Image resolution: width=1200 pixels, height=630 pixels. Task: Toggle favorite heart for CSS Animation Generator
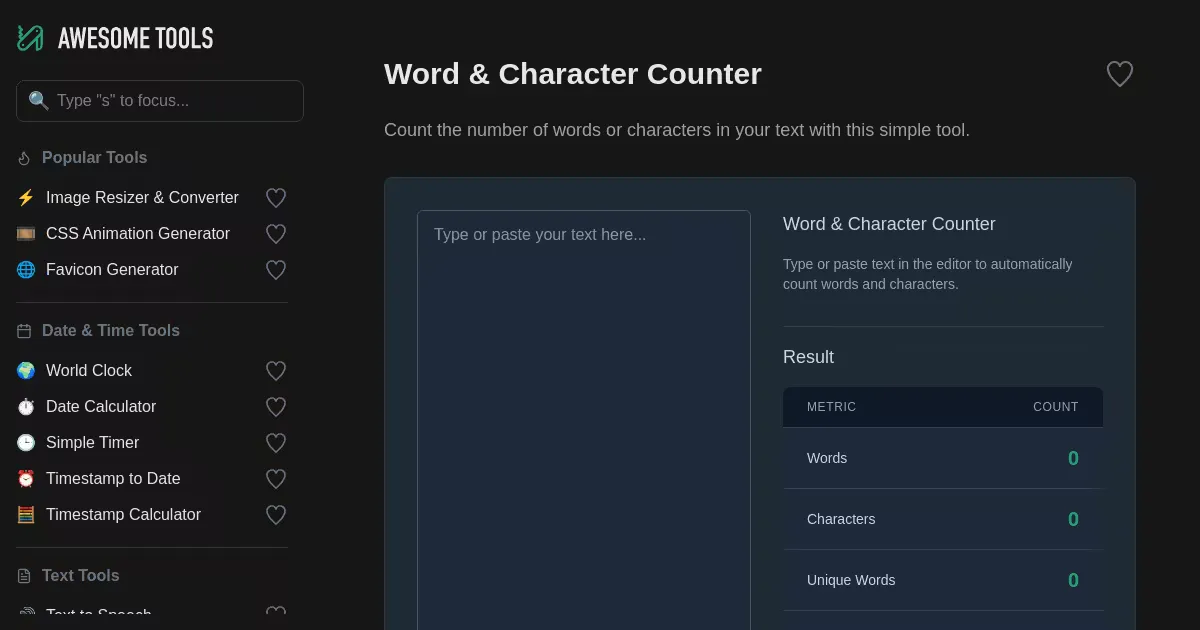click(276, 234)
